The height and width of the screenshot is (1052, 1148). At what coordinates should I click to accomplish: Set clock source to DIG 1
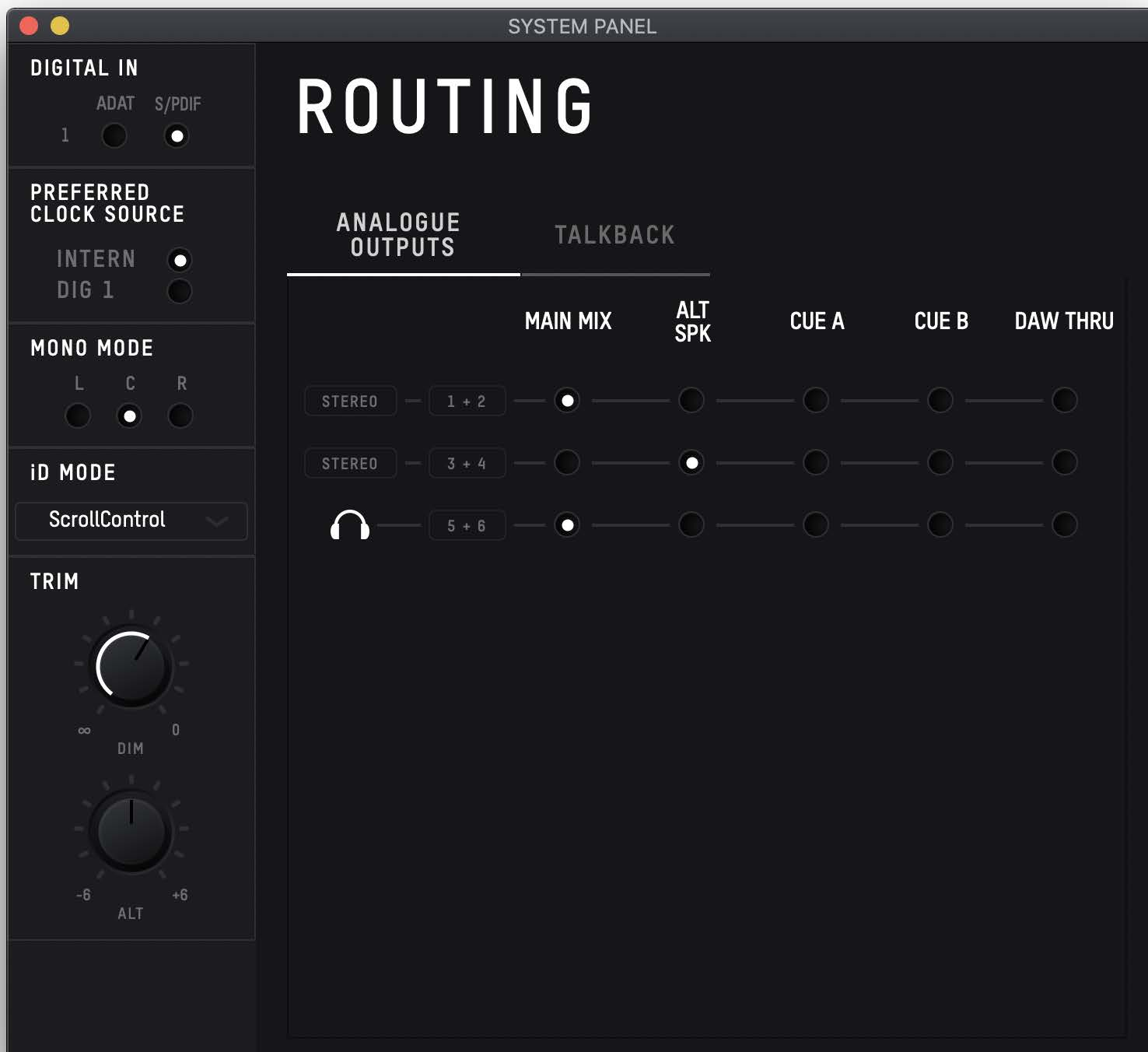point(180,291)
